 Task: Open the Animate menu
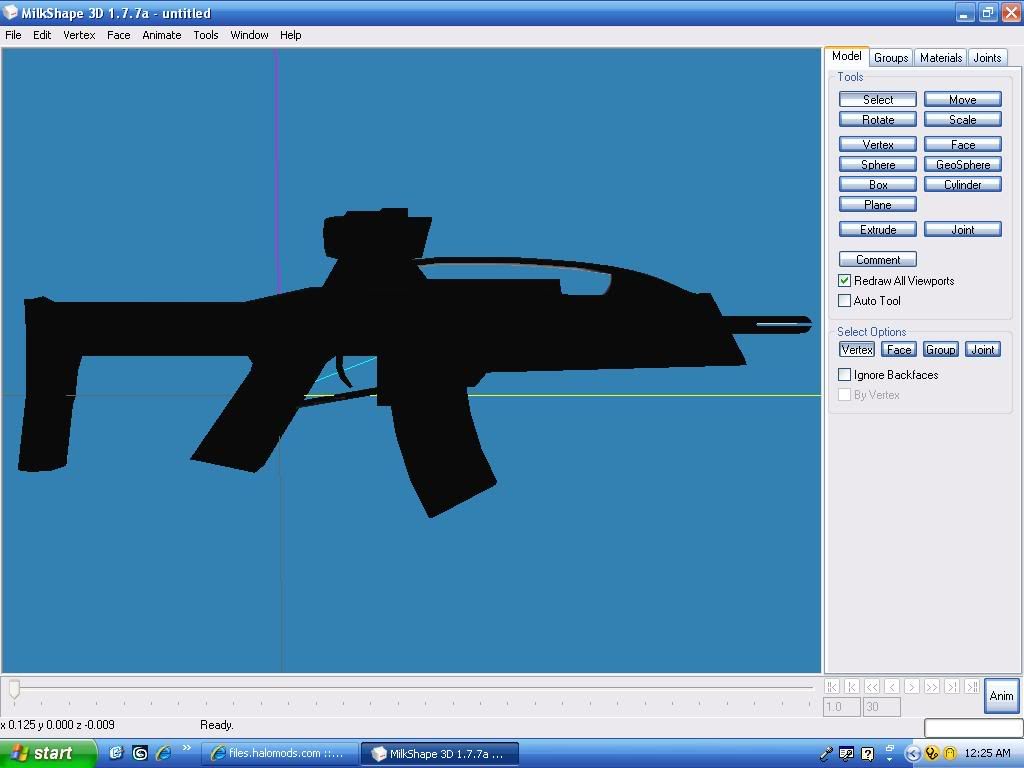point(162,35)
